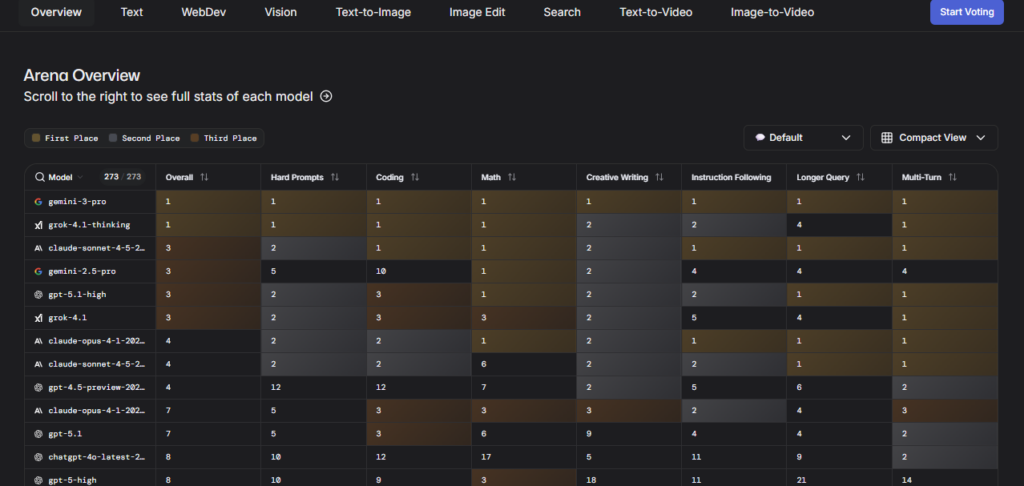
Task: Click the Coding column sort arrows
Action: tap(415, 177)
